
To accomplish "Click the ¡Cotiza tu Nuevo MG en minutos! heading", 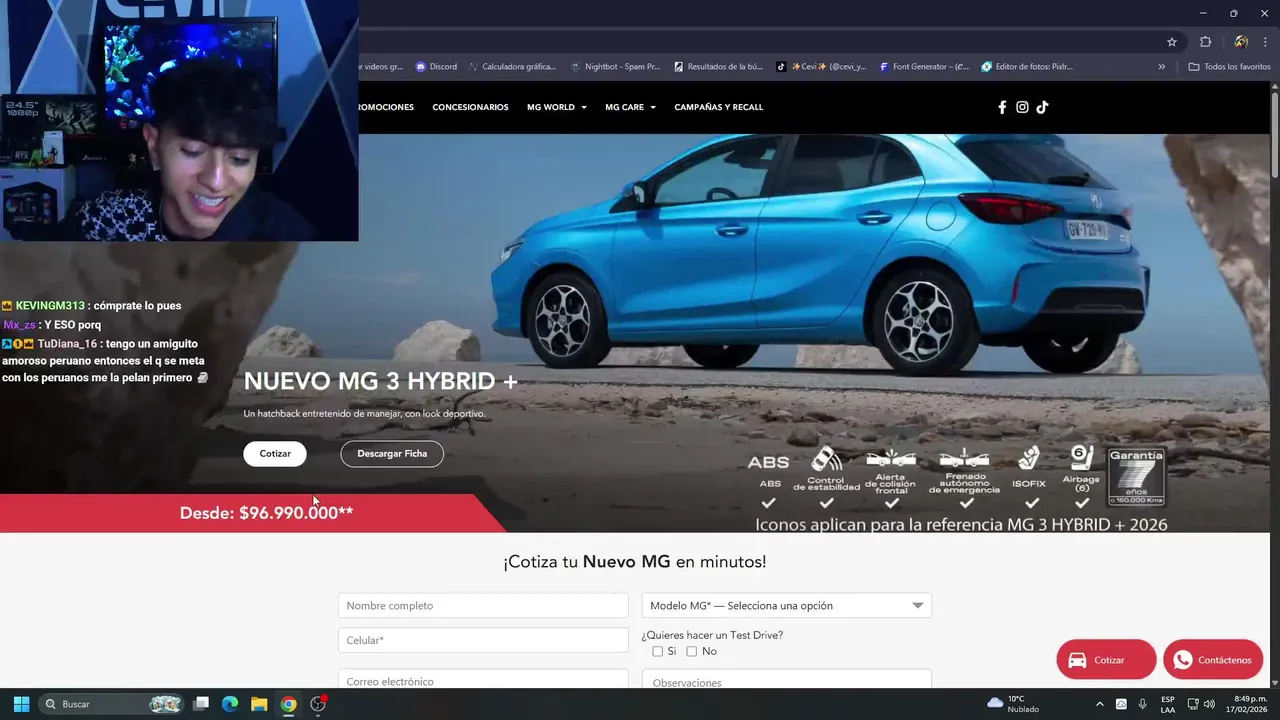I will pos(635,562).
